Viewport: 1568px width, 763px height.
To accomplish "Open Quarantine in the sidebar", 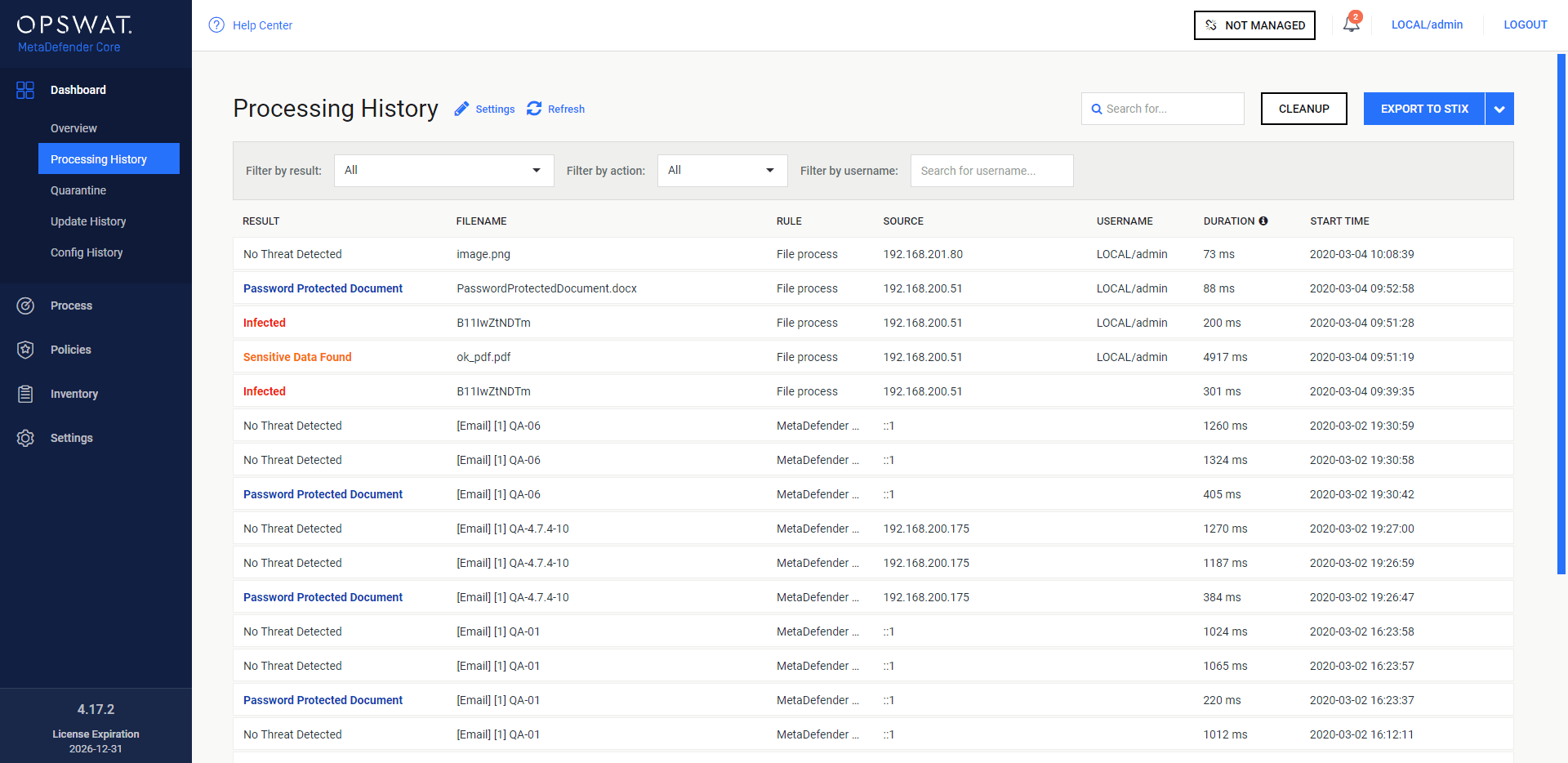I will (78, 190).
